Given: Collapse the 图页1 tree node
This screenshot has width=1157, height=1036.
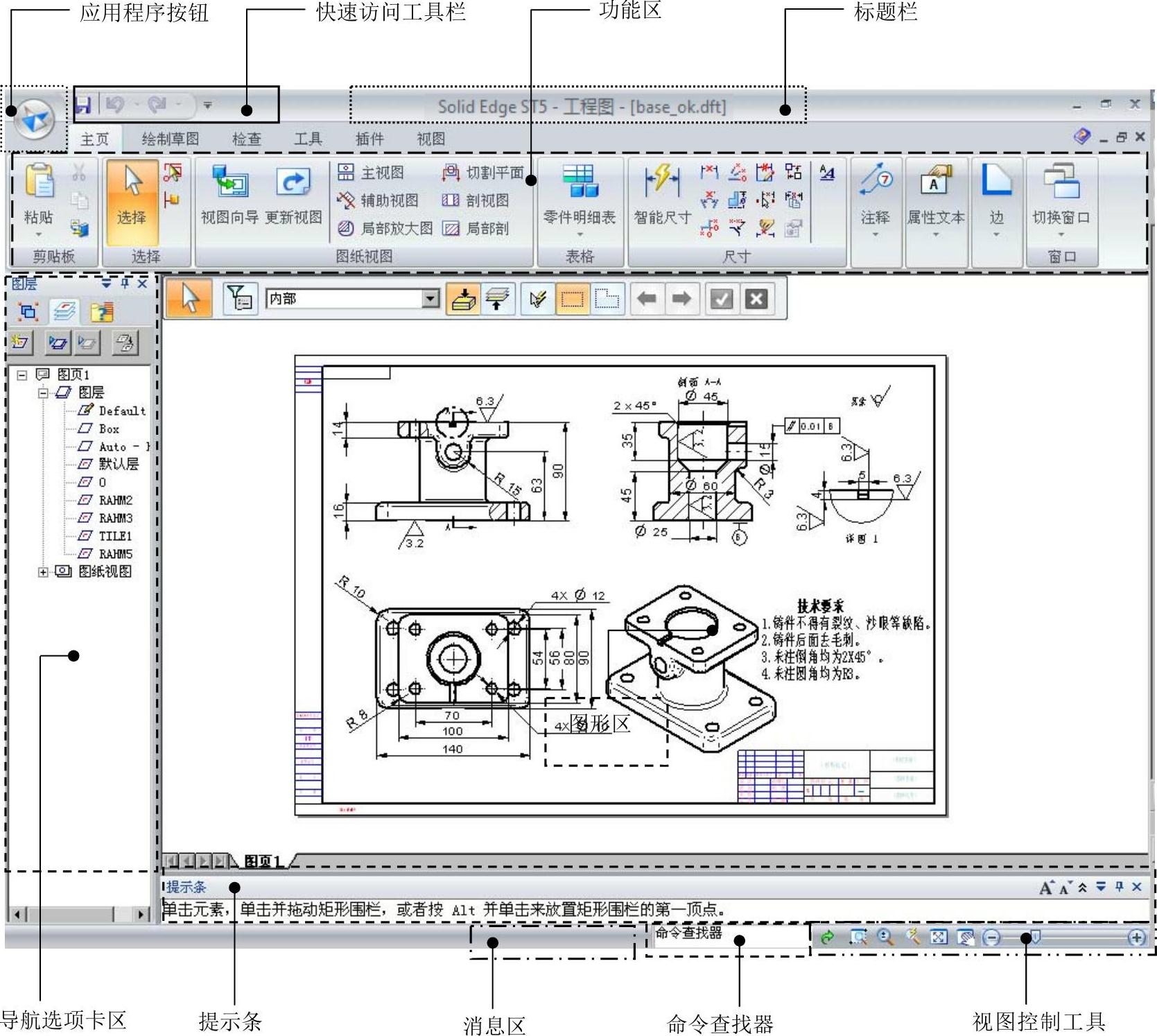Looking at the screenshot, I should (22, 374).
